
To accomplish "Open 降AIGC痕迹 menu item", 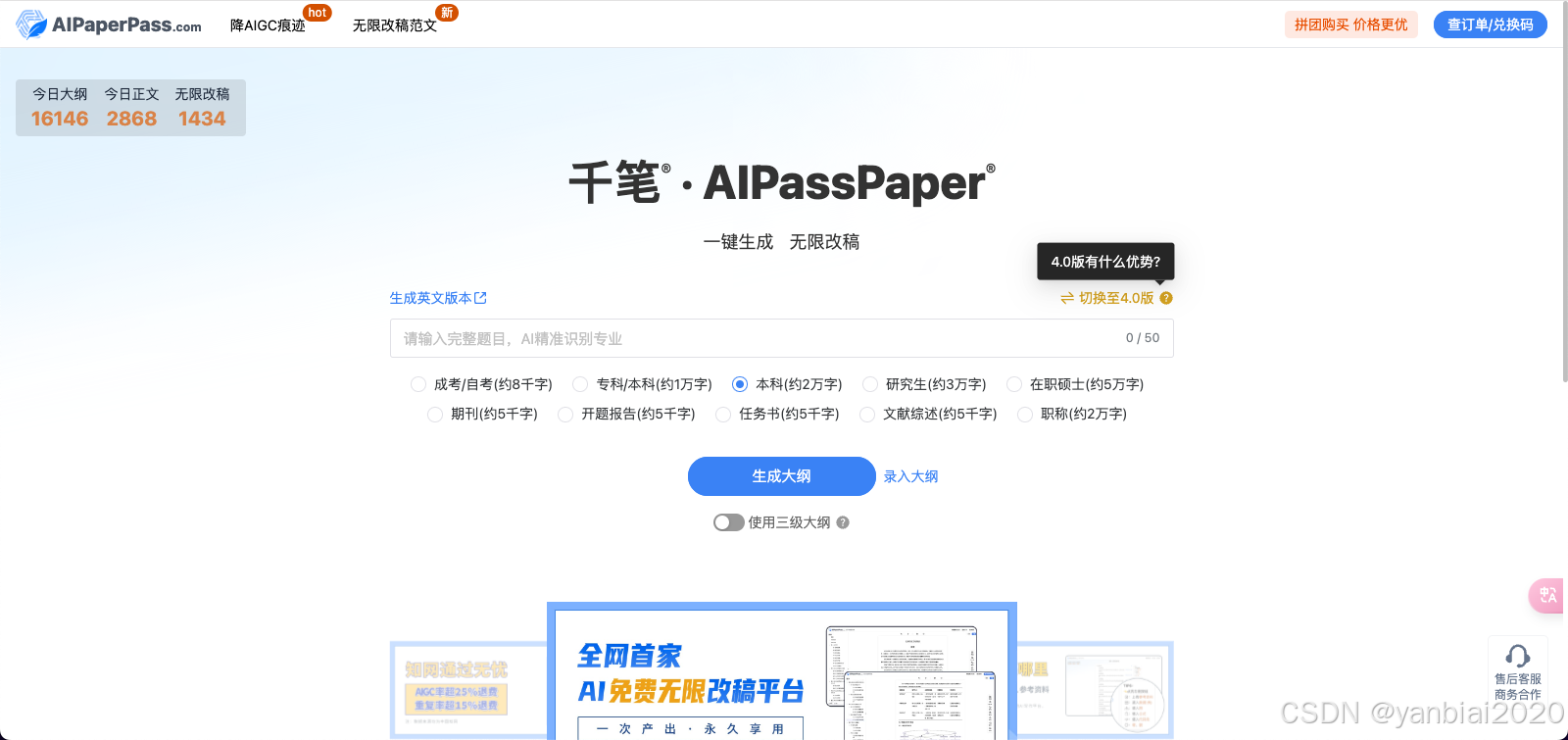I will (269, 25).
